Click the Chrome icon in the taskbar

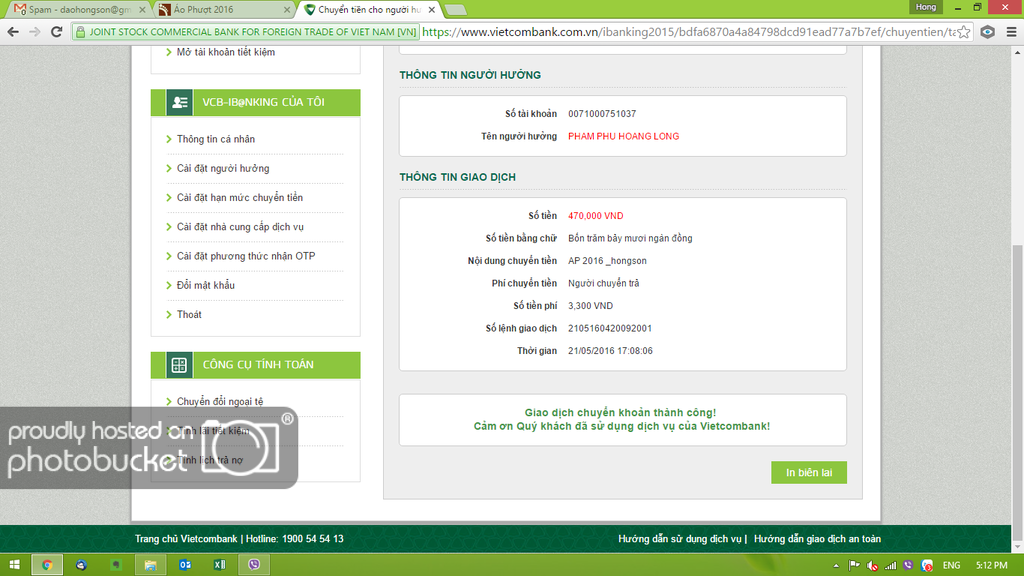(47, 565)
